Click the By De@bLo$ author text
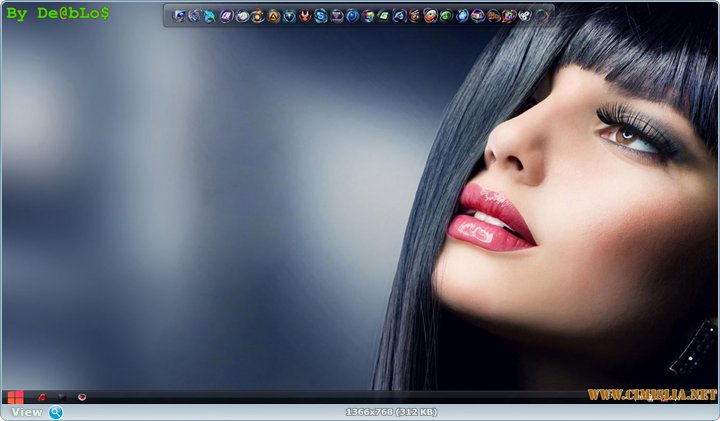This screenshot has width=720, height=421. point(58,13)
